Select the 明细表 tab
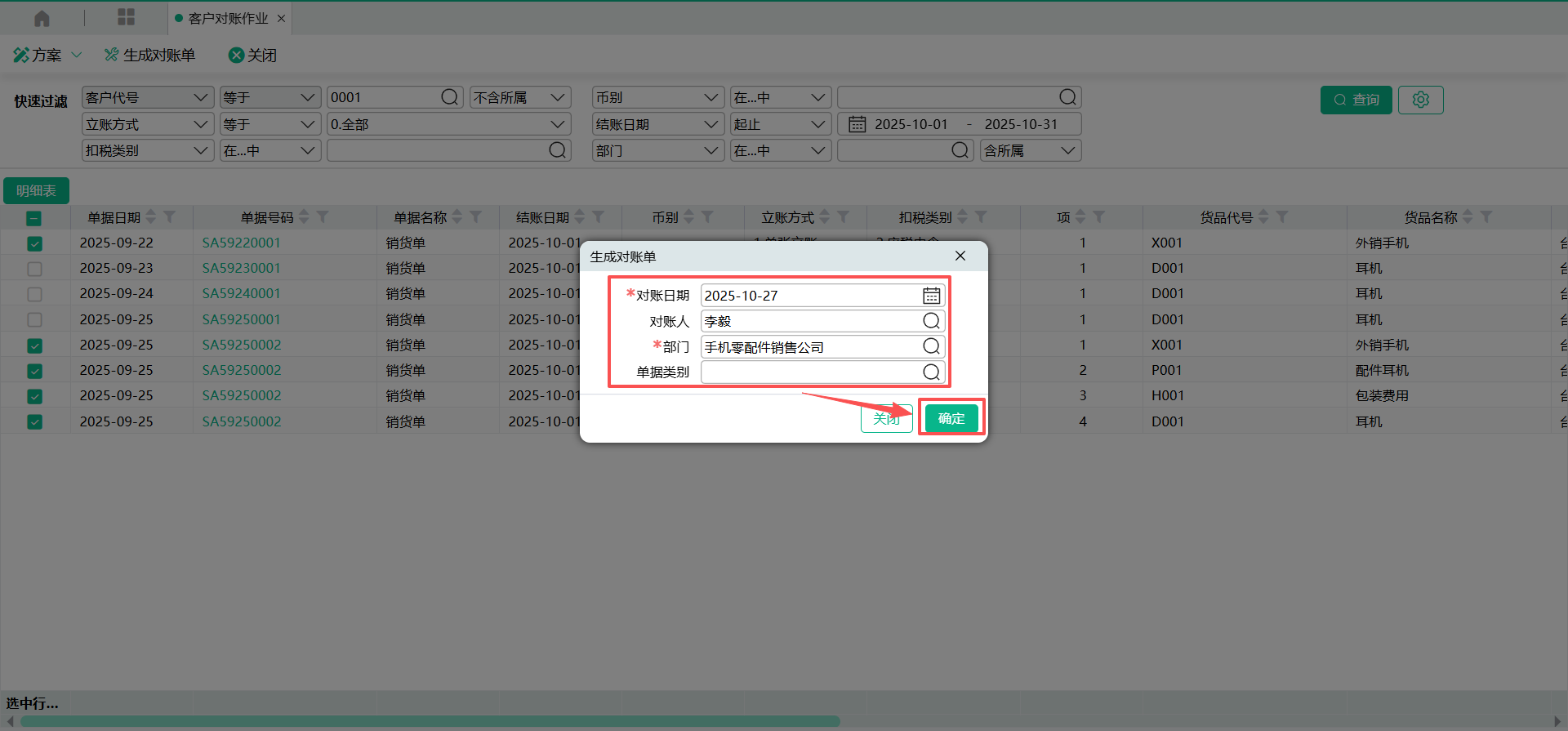 [x=36, y=191]
